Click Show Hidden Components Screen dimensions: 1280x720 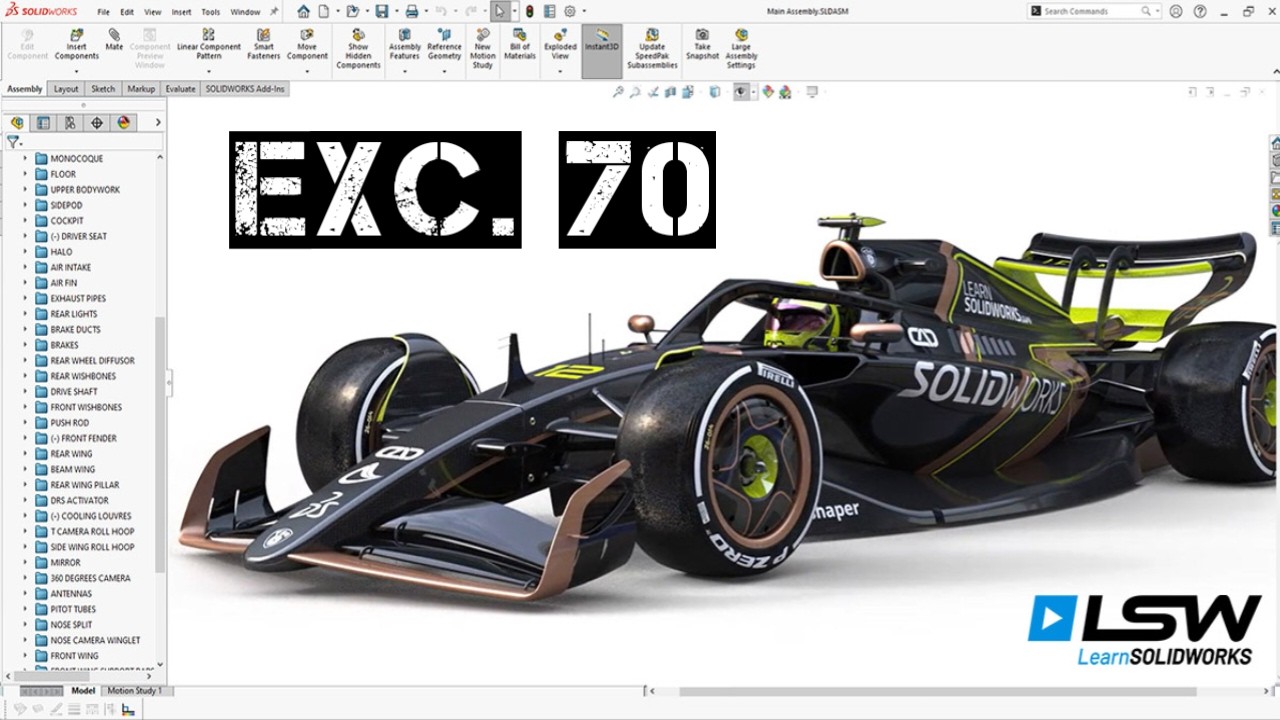coord(358,49)
